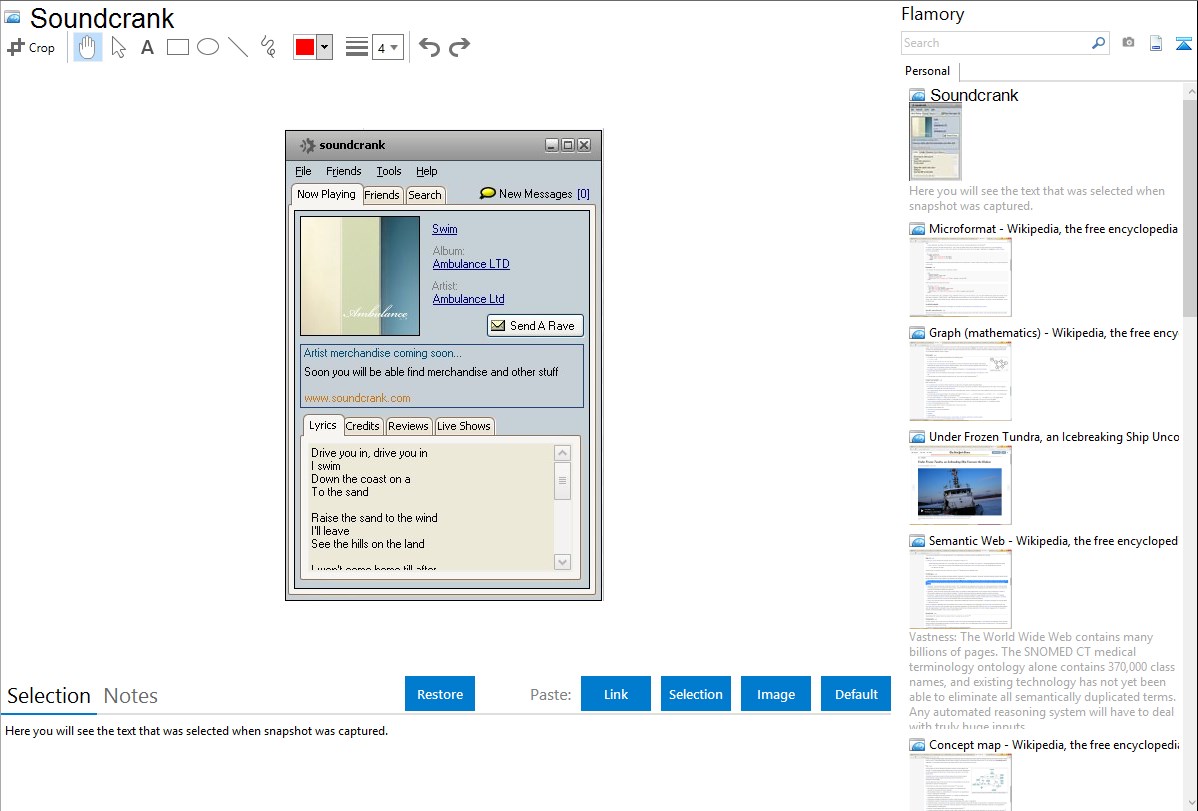Screen dimensions: 1198x811
Task: Open the Under Frozen Tundra snapshot thumbnail
Action: click(960, 485)
